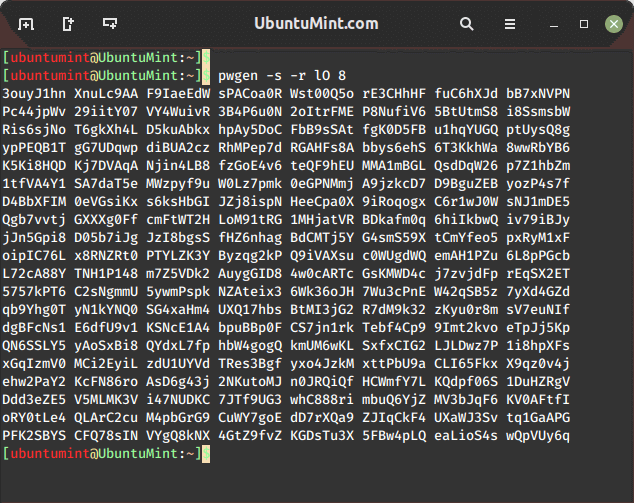
Task: Select password D4BbXFIM
Action: (x=34, y=202)
